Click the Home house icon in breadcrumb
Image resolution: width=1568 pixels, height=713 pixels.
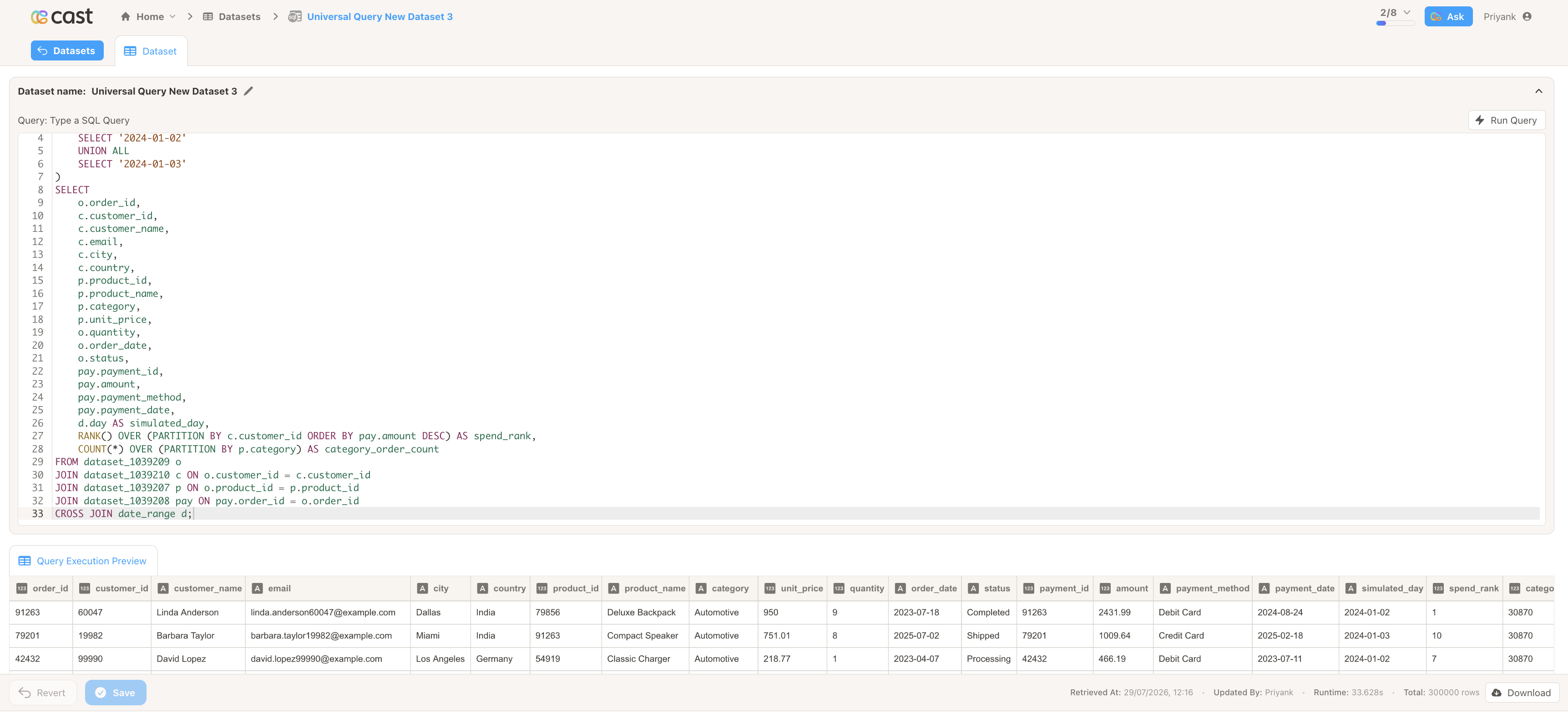pyautogui.click(x=126, y=16)
